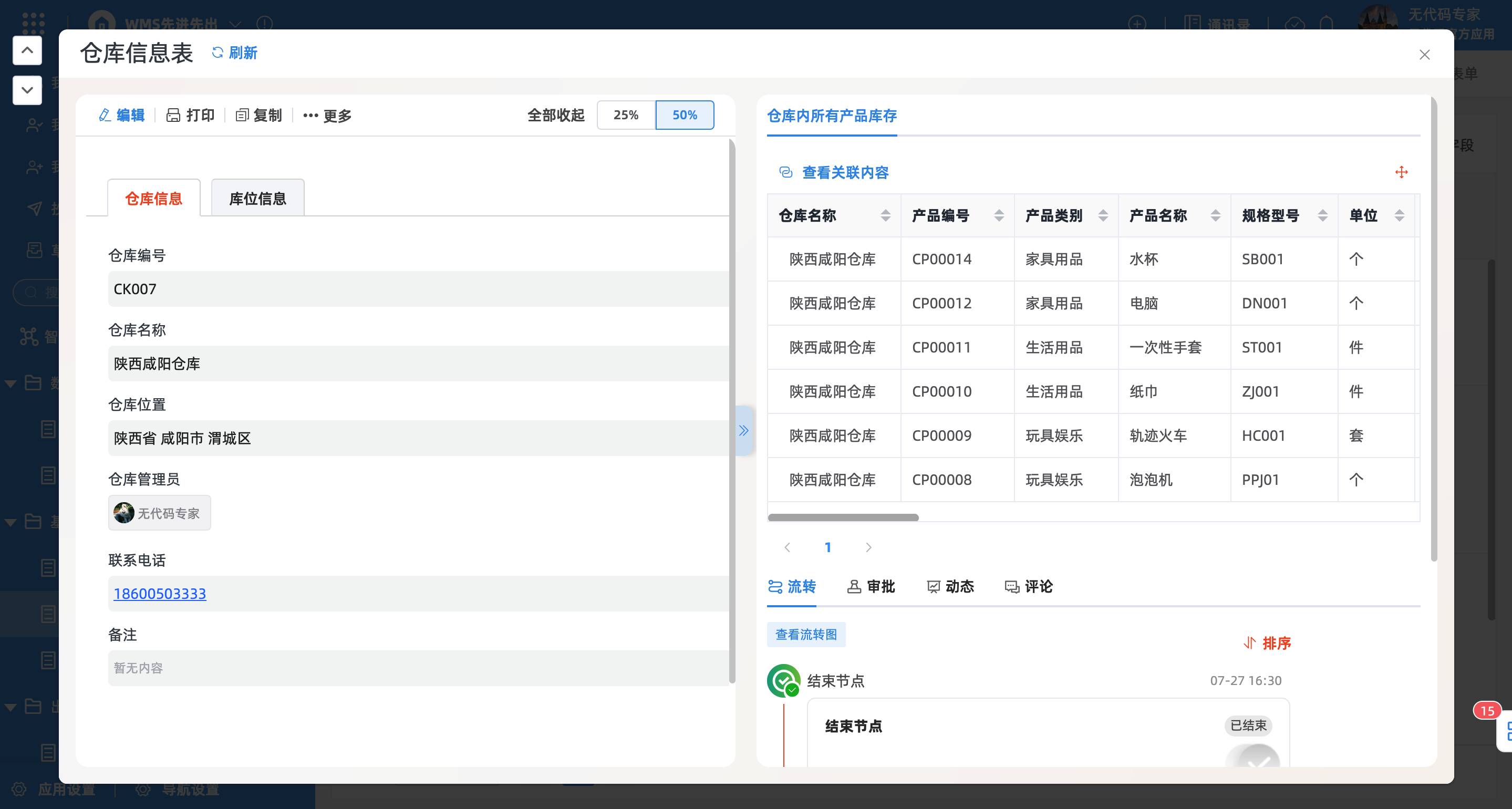Click the table's horizontal scrollbar
The image size is (1512, 809).
point(843,517)
